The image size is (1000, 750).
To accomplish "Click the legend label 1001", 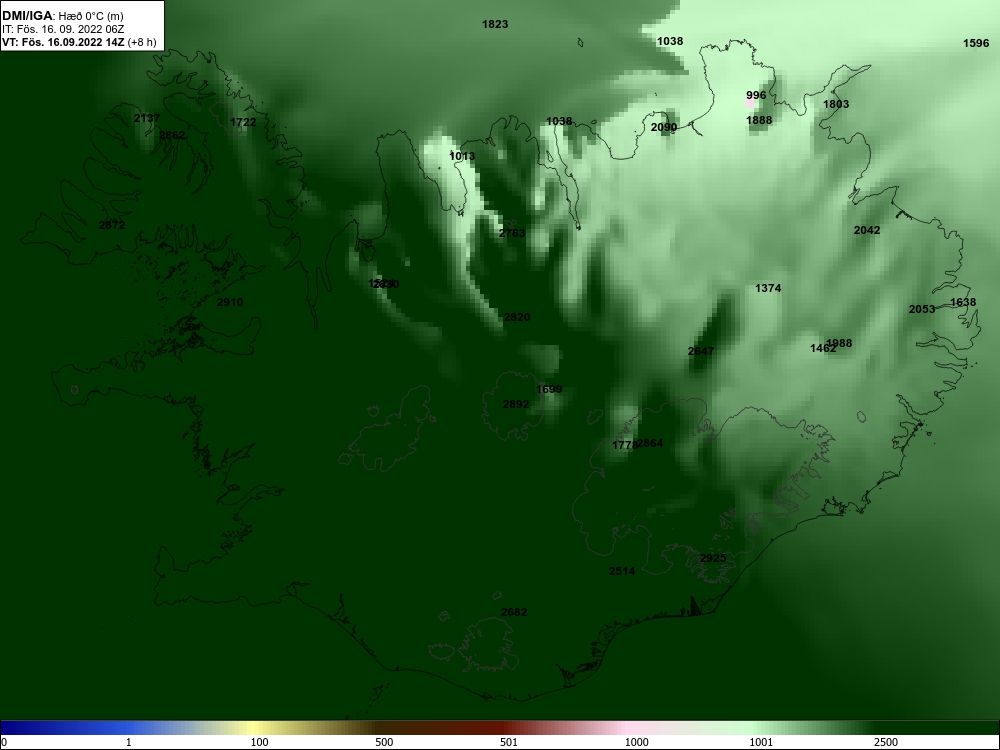I will 761,742.
